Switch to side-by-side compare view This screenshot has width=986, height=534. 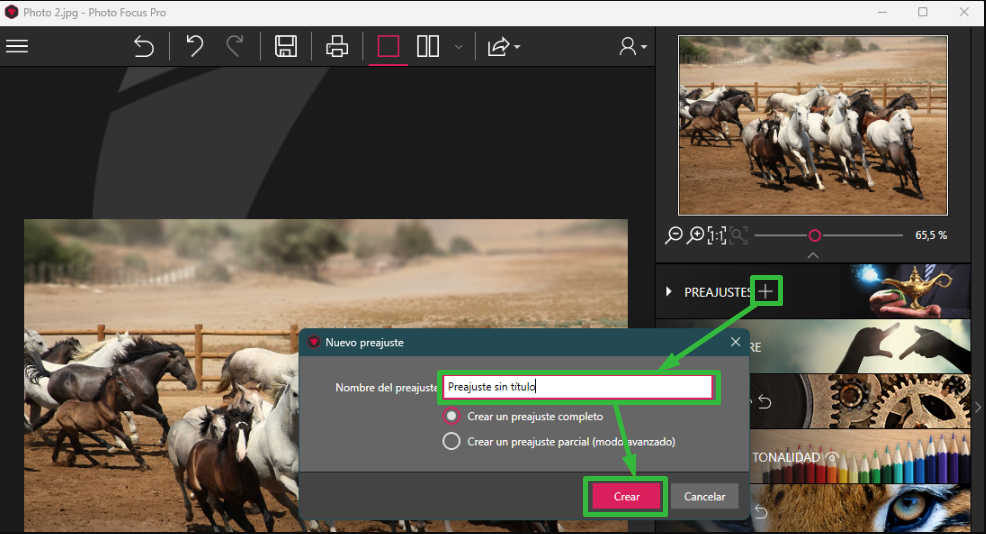(428, 46)
